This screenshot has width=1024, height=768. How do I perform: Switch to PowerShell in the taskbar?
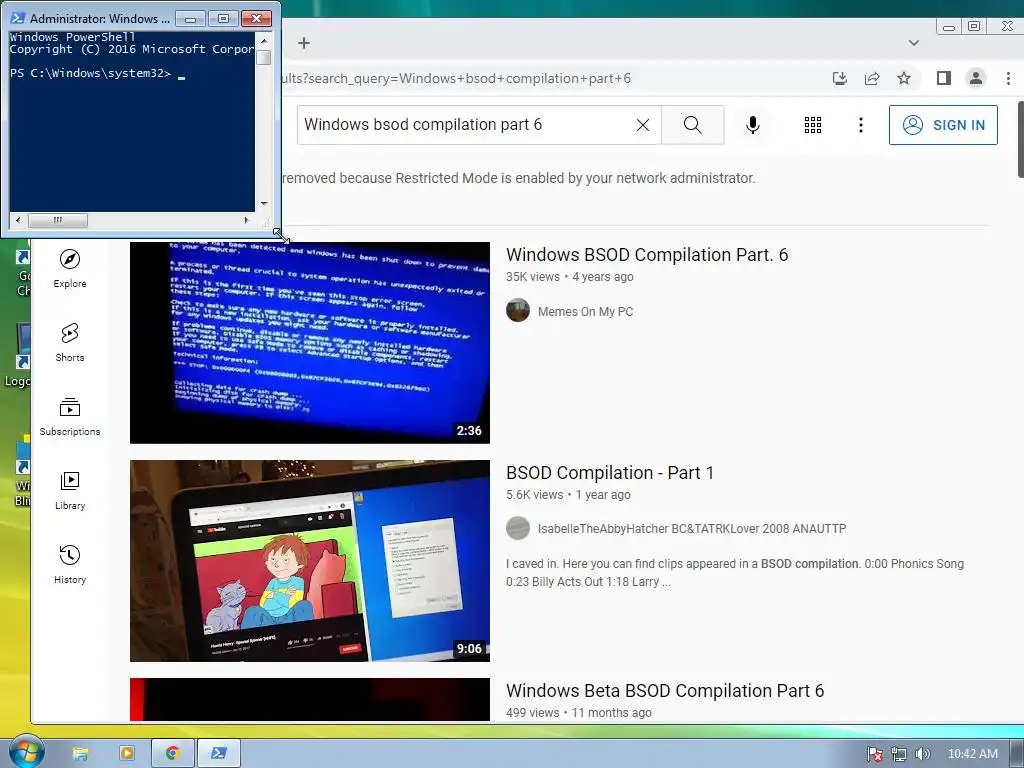tap(219, 753)
